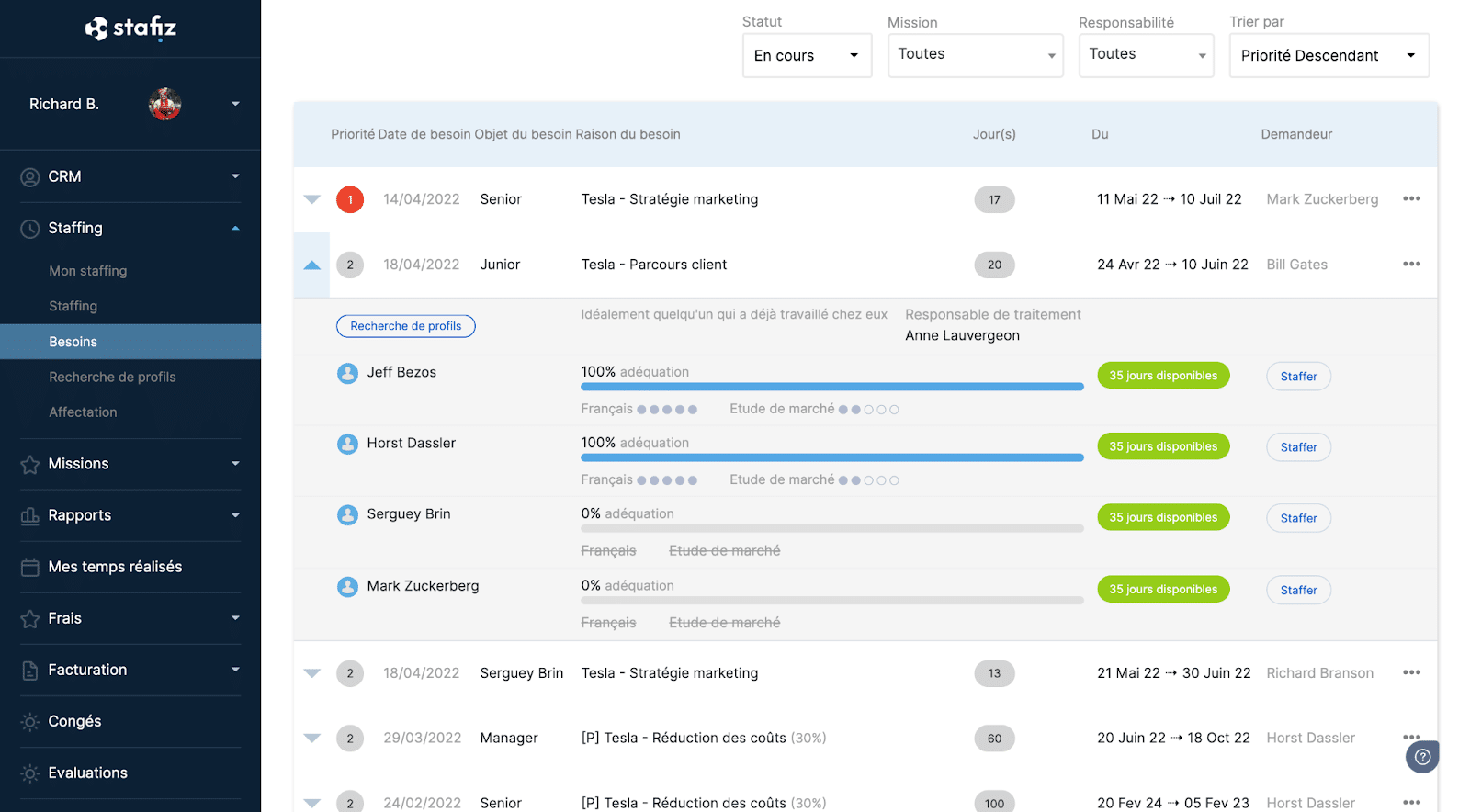
Task: Select the Besoins submenu item
Action: tap(130, 342)
